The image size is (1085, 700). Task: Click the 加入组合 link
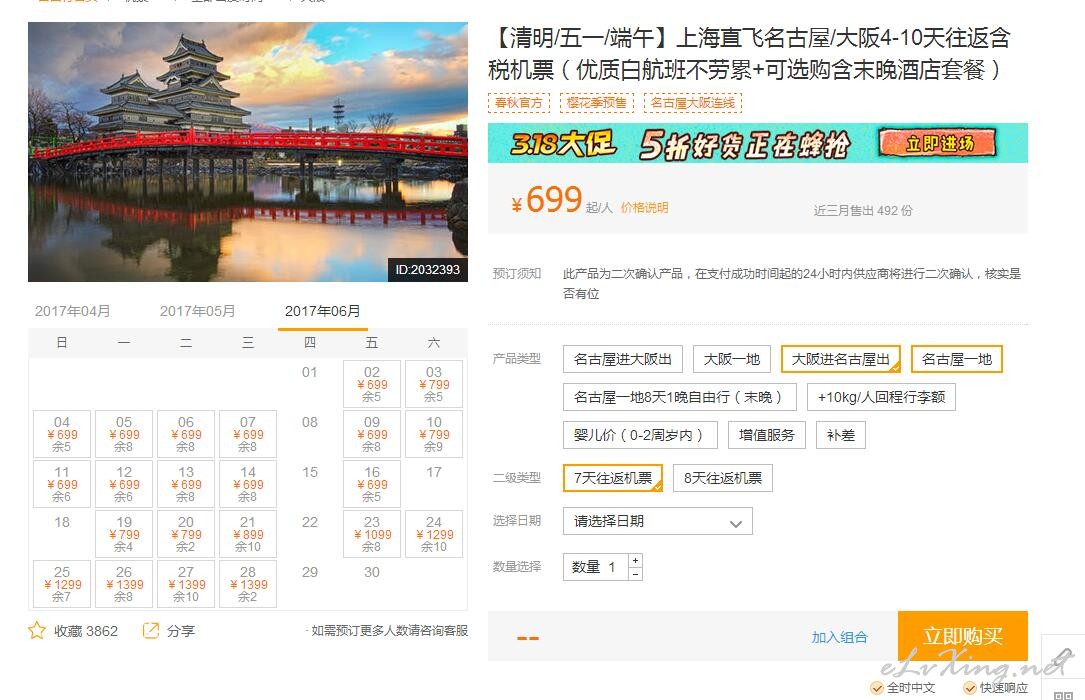point(839,637)
